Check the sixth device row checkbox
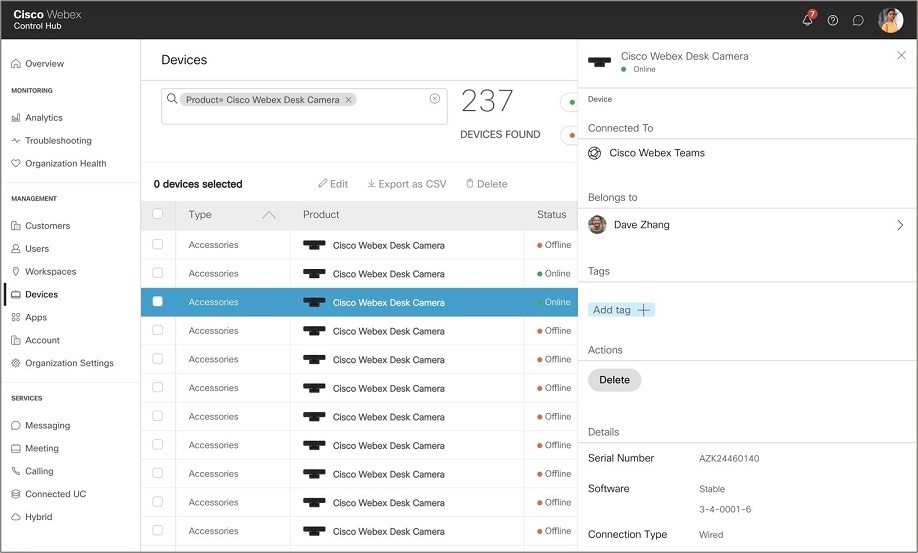This screenshot has height=553, width=918. click(x=157, y=387)
